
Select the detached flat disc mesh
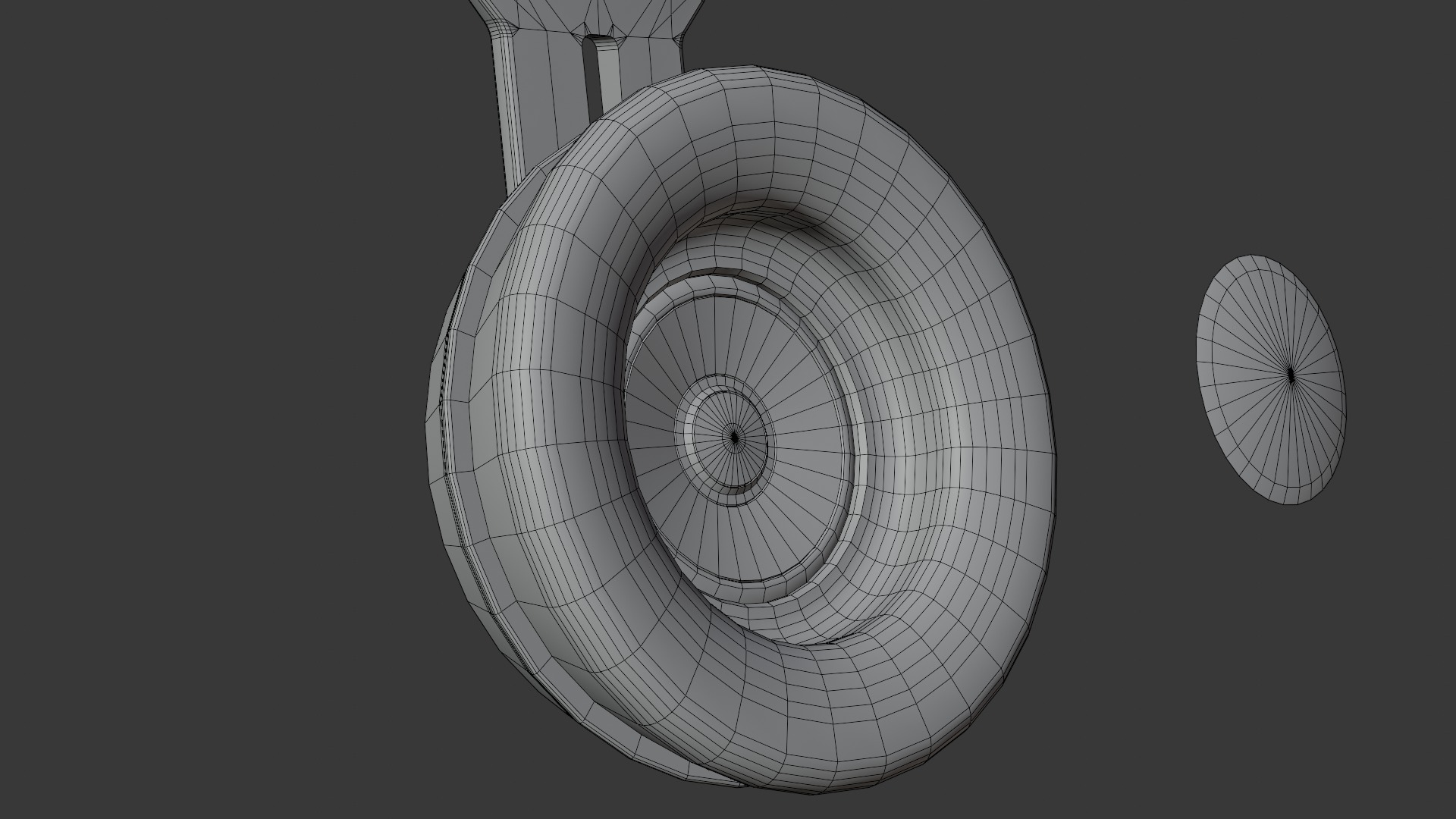(1270, 379)
